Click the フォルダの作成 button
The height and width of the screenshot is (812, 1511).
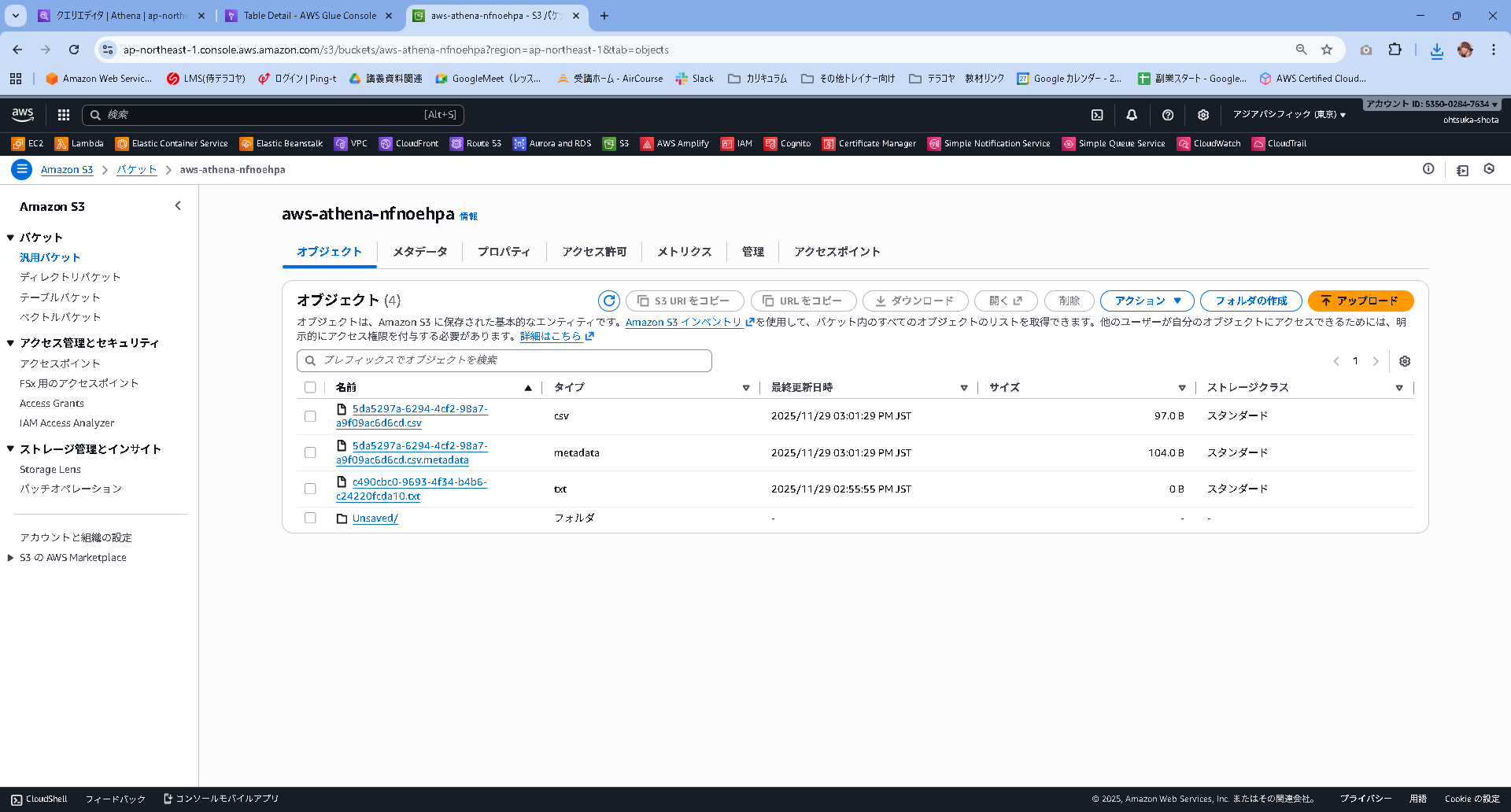tap(1251, 301)
